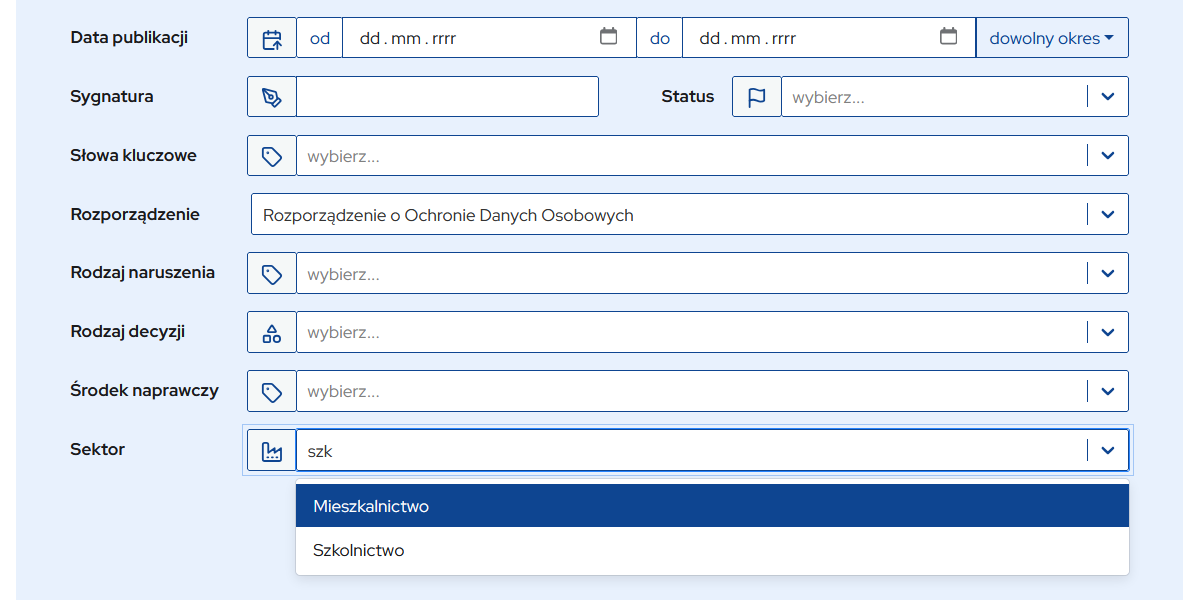This screenshot has height=600, width=1200.
Task: Click the 'Rozporządzenie o Ochronie Danych Osobowych' value
Action: click(448, 215)
